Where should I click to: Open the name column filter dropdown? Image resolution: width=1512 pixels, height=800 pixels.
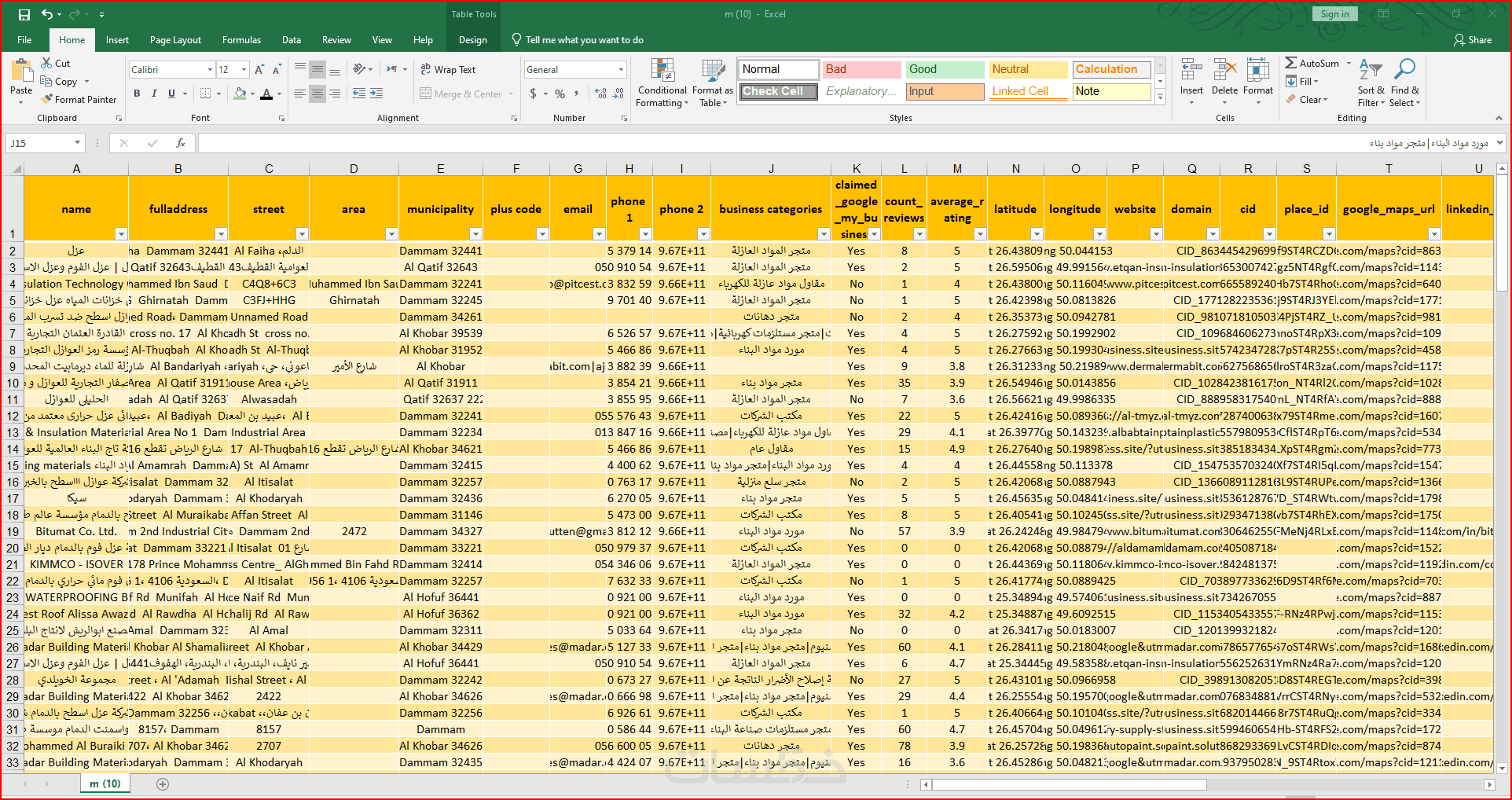[121, 233]
